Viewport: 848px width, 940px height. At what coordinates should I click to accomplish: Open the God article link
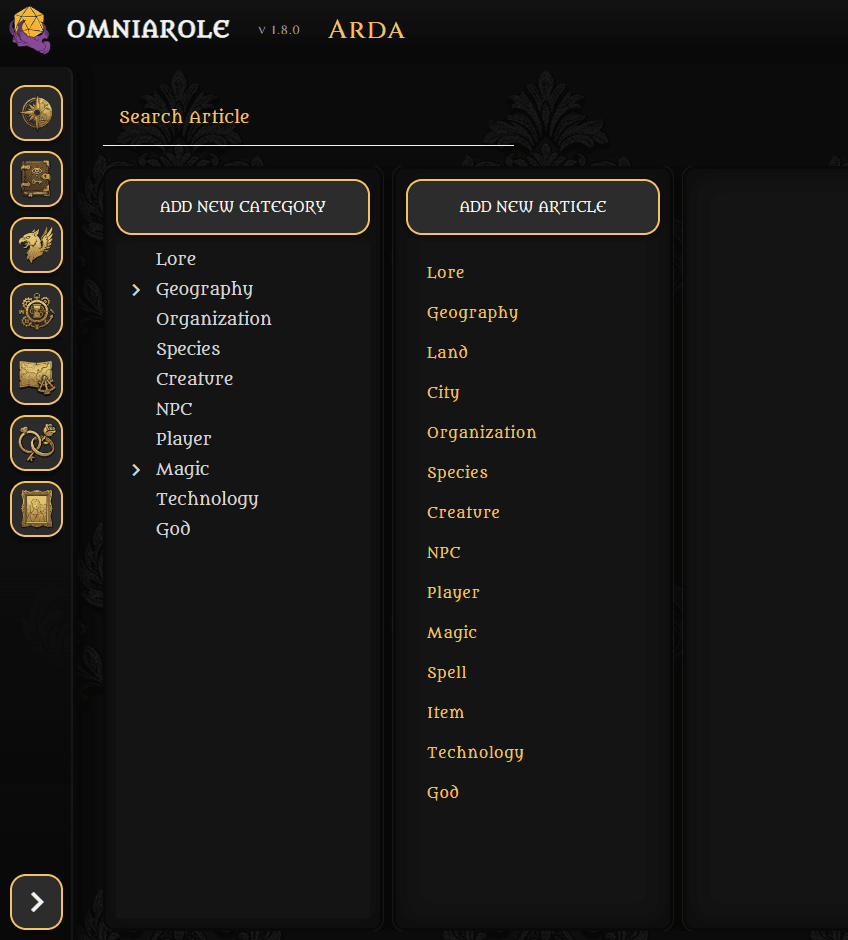(x=443, y=793)
